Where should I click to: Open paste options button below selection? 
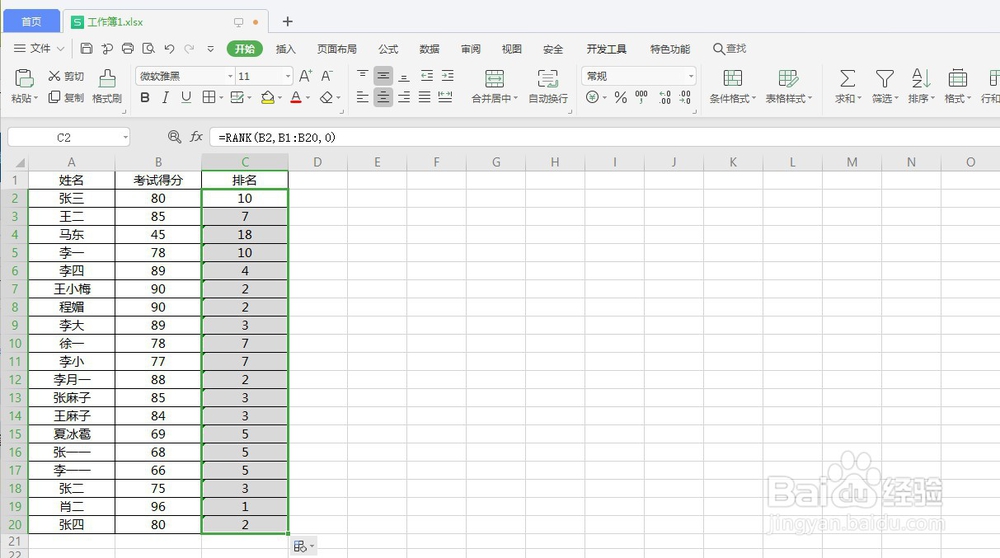tap(304, 547)
